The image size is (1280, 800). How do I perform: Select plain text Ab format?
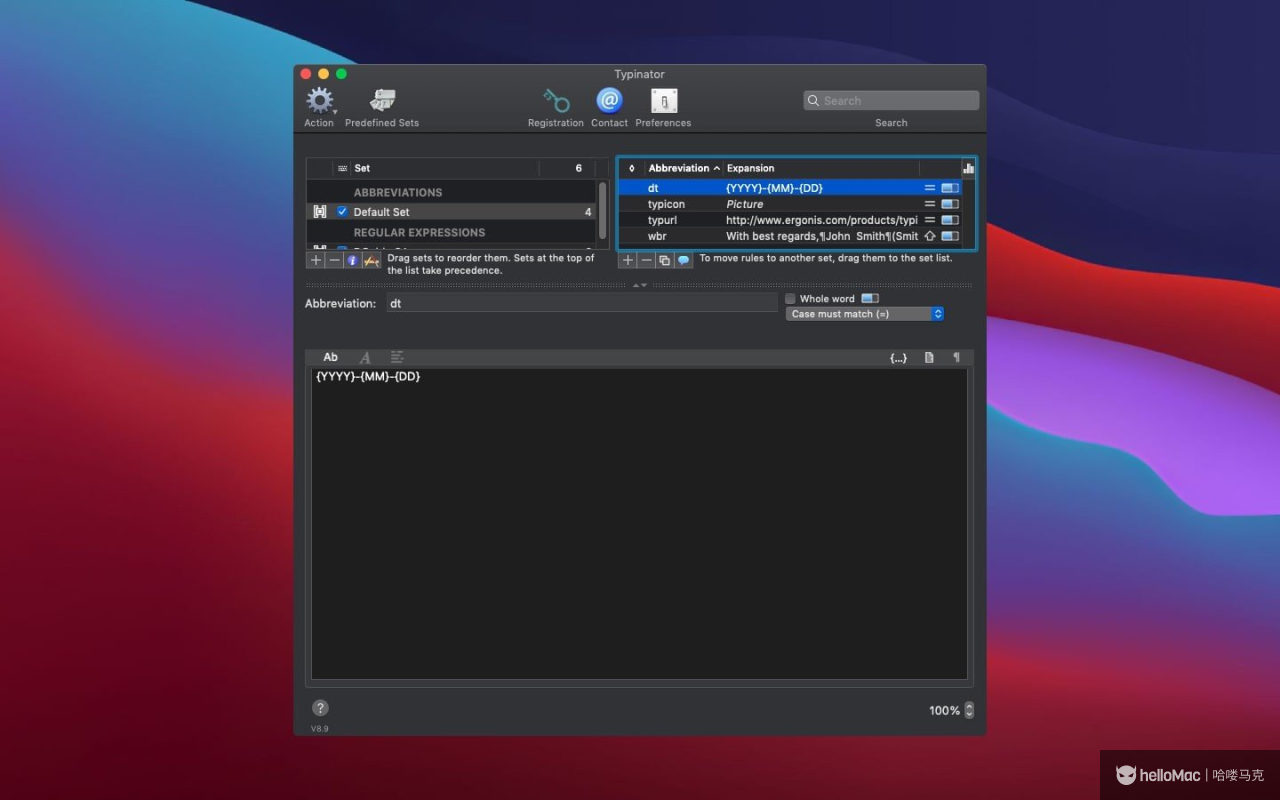(x=330, y=357)
